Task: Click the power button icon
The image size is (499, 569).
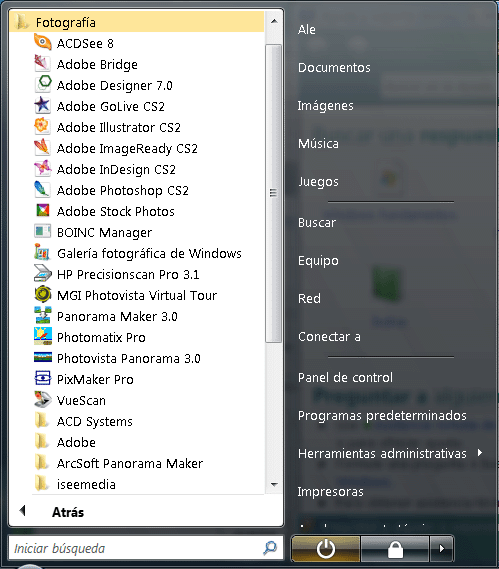Action: [x=326, y=548]
